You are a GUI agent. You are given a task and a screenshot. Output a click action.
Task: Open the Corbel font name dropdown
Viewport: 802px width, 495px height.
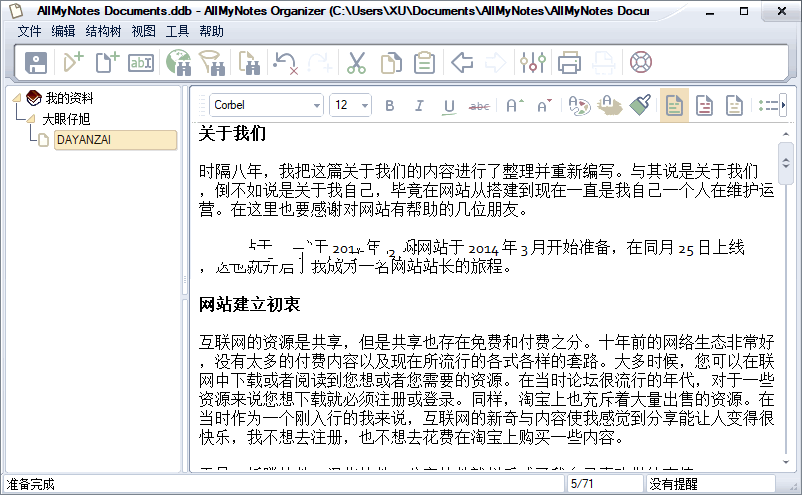(x=317, y=106)
